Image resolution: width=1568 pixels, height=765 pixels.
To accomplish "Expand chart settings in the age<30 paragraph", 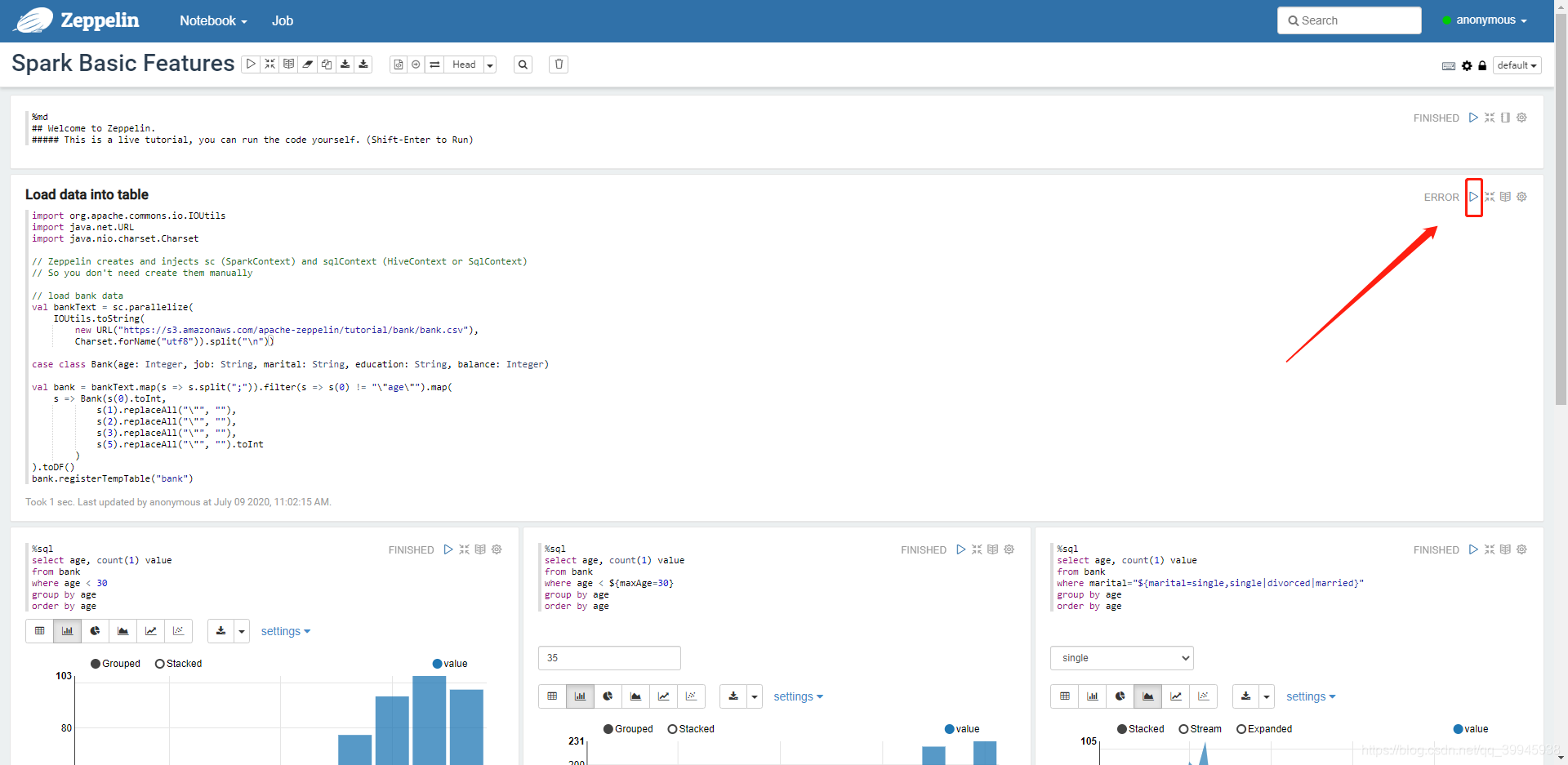I will click(286, 631).
